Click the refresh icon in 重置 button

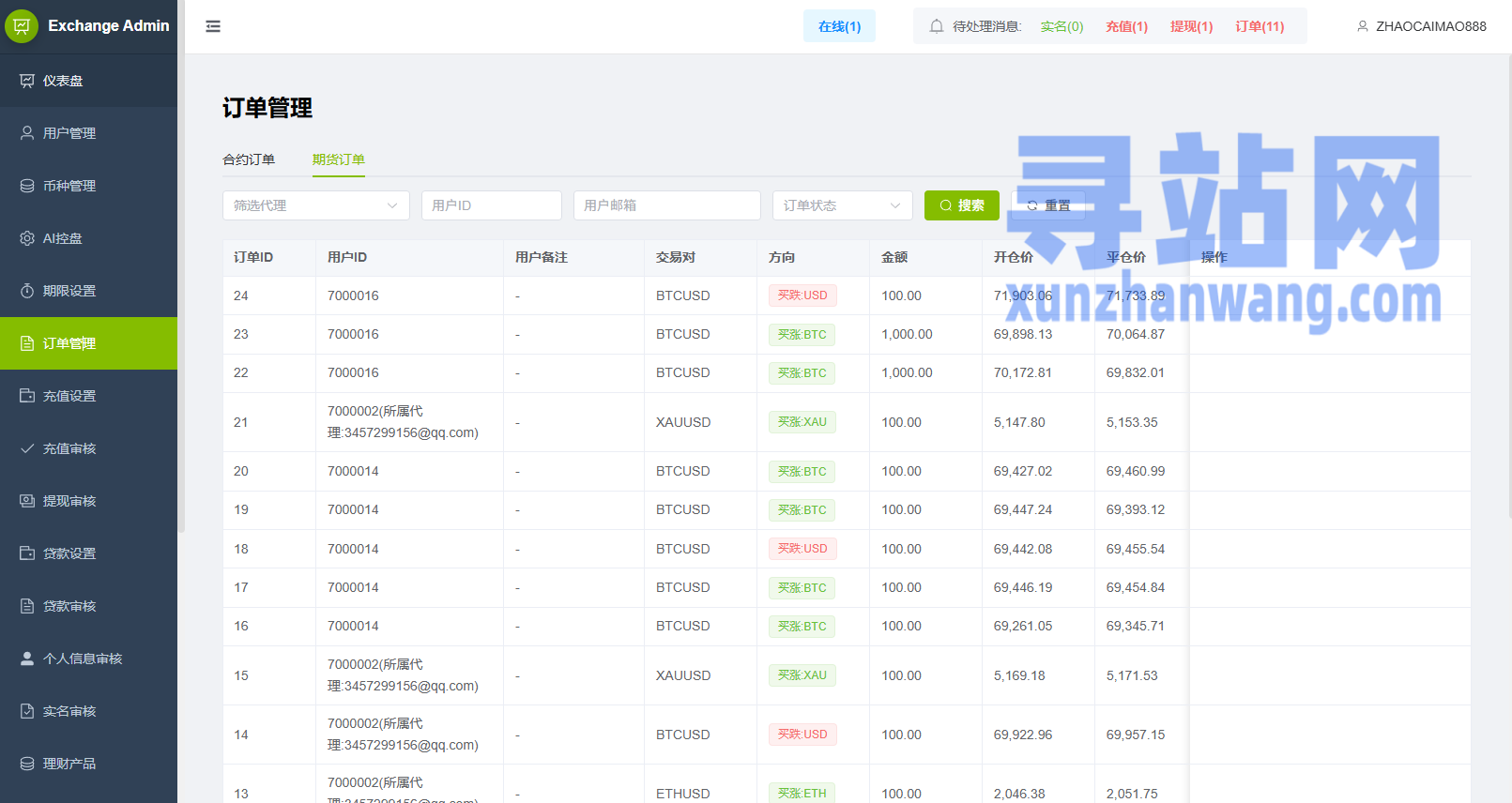coord(1032,205)
